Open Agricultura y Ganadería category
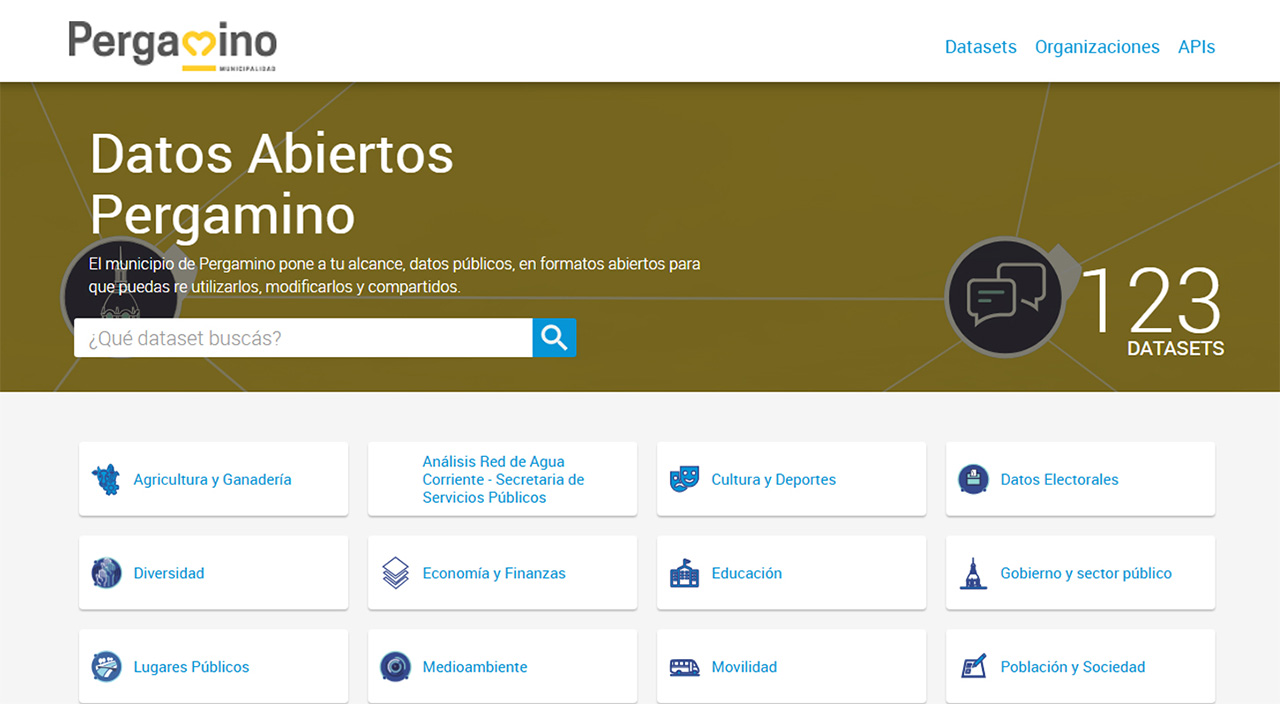Image resolution: width=1280 pixels, height=704 pixels. [x=212, y=480]
